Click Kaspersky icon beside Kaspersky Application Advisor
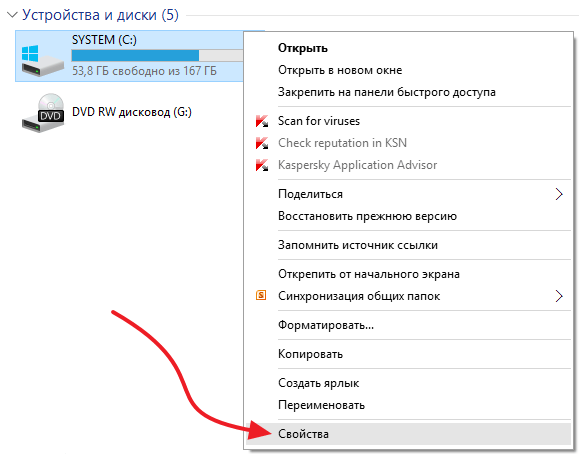This screenshot has height=454, width=579. (262, 165)
